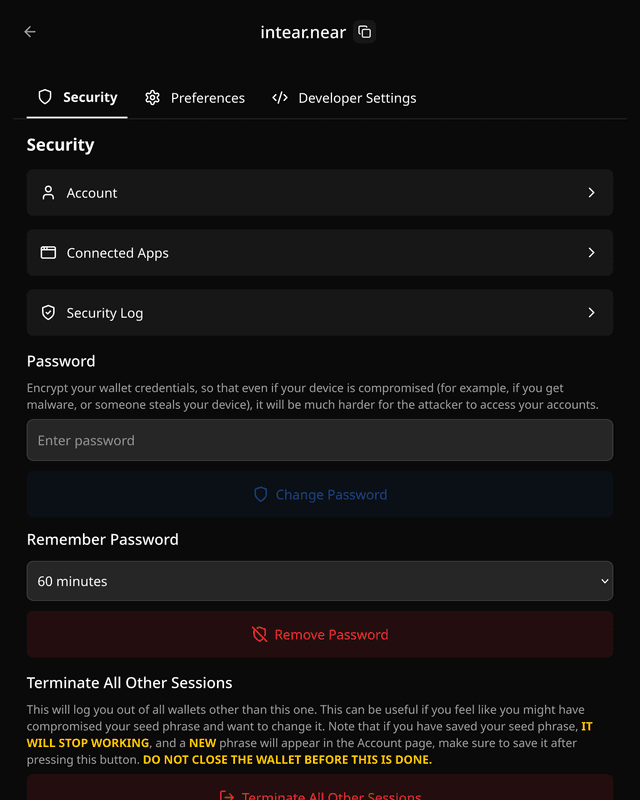Click the shield-check icon beside Security Log
The height and width of the screenshot is (800, 640).
(48, 312)
